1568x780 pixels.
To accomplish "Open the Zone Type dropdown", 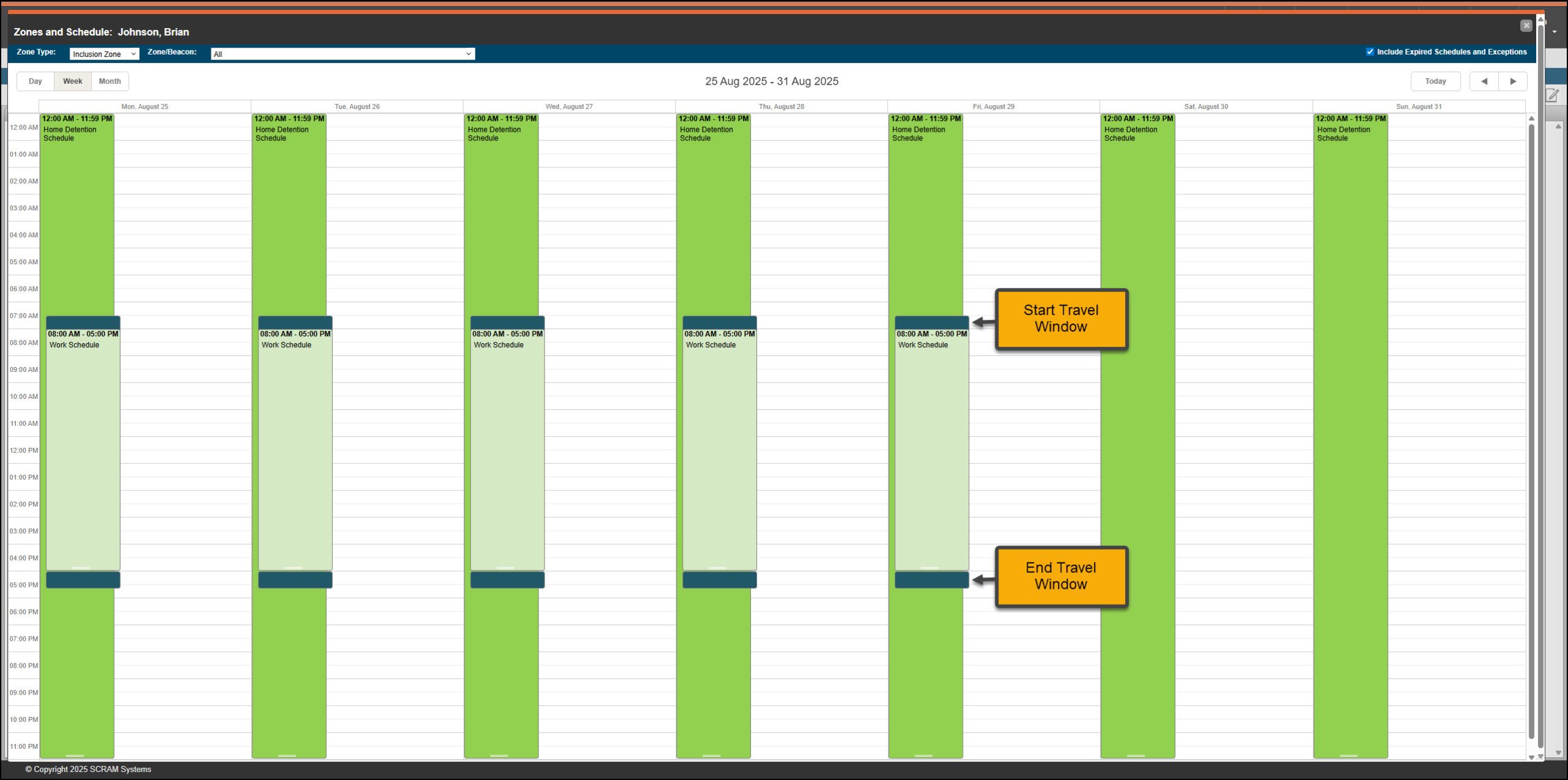I will 104,54.
